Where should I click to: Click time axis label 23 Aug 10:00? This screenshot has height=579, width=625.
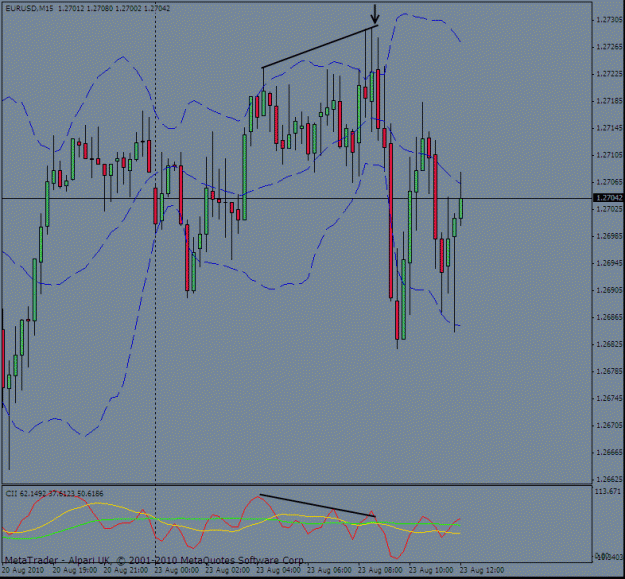(x=432, y=570)
